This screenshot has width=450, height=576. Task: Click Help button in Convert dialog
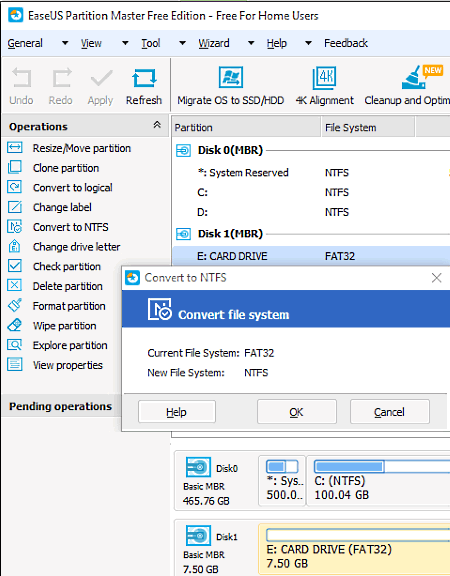[x=177, y=412]
